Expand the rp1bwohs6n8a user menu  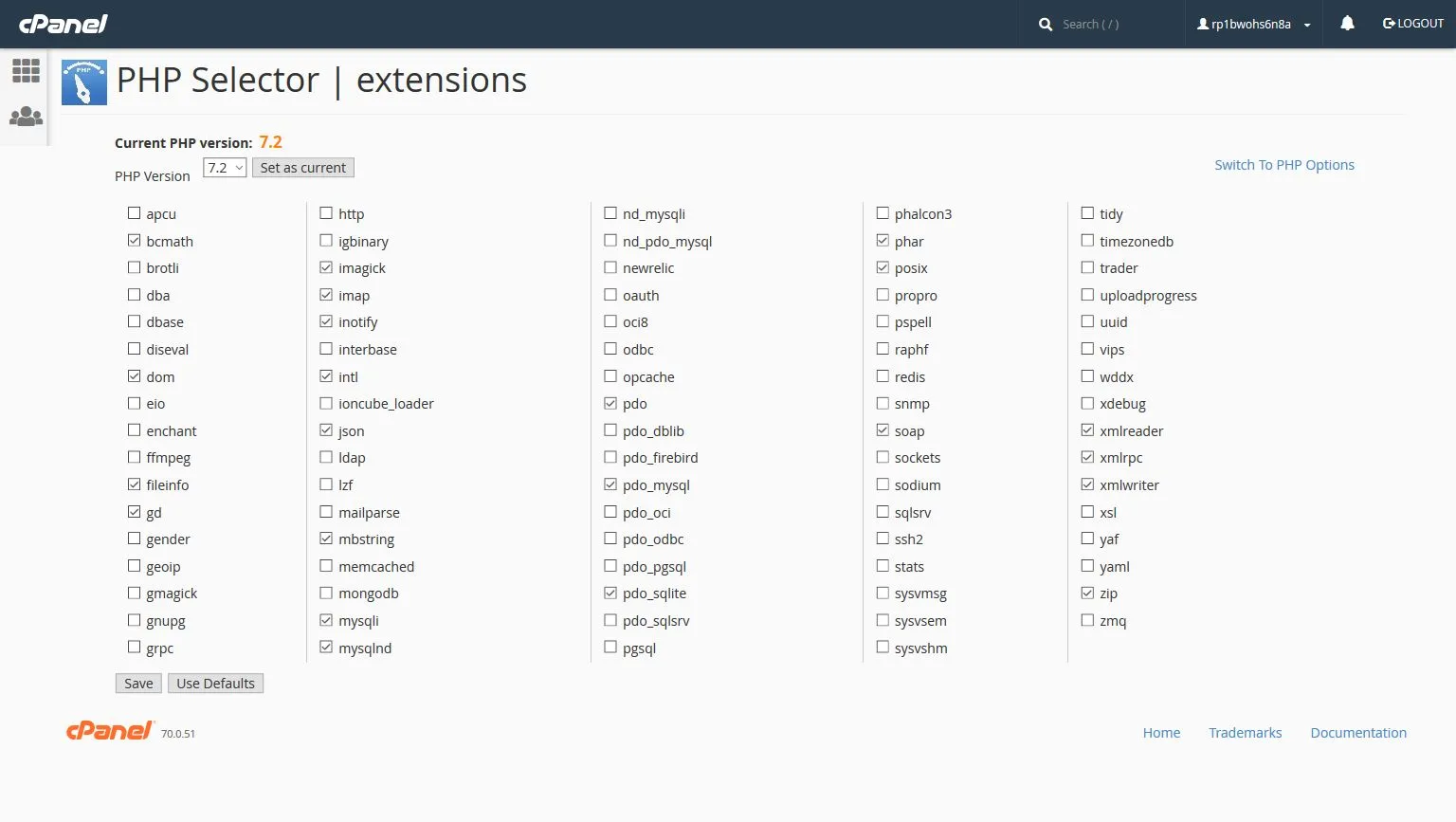1253,25
